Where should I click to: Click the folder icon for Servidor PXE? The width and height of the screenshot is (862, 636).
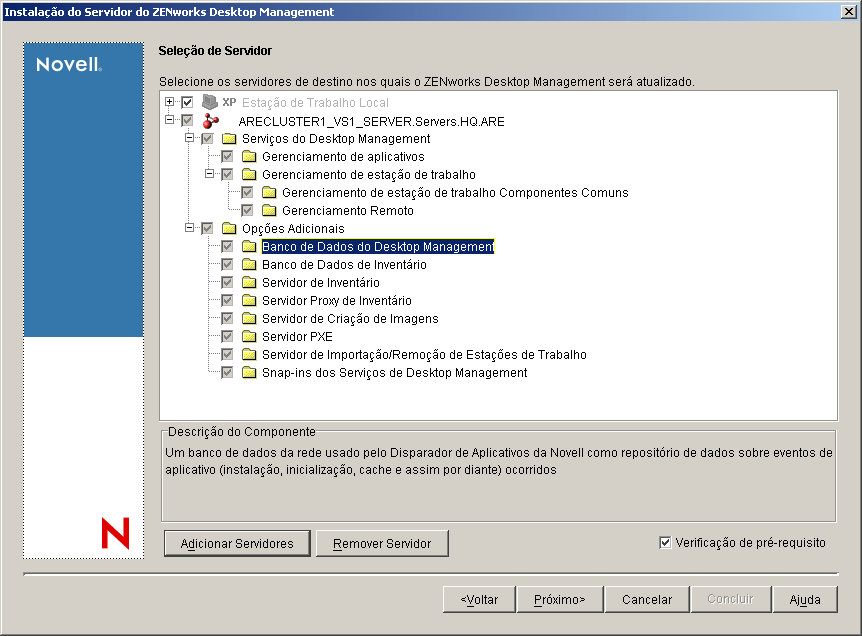point(247,336)
